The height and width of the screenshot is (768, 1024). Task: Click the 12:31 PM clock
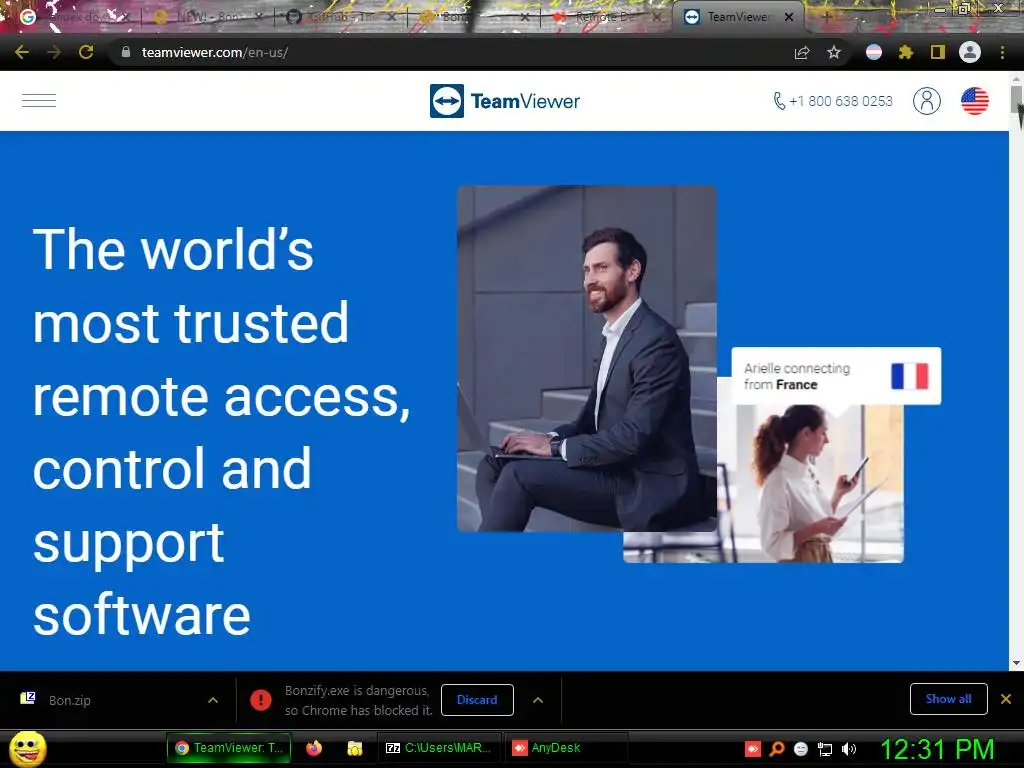coord(938,749)
